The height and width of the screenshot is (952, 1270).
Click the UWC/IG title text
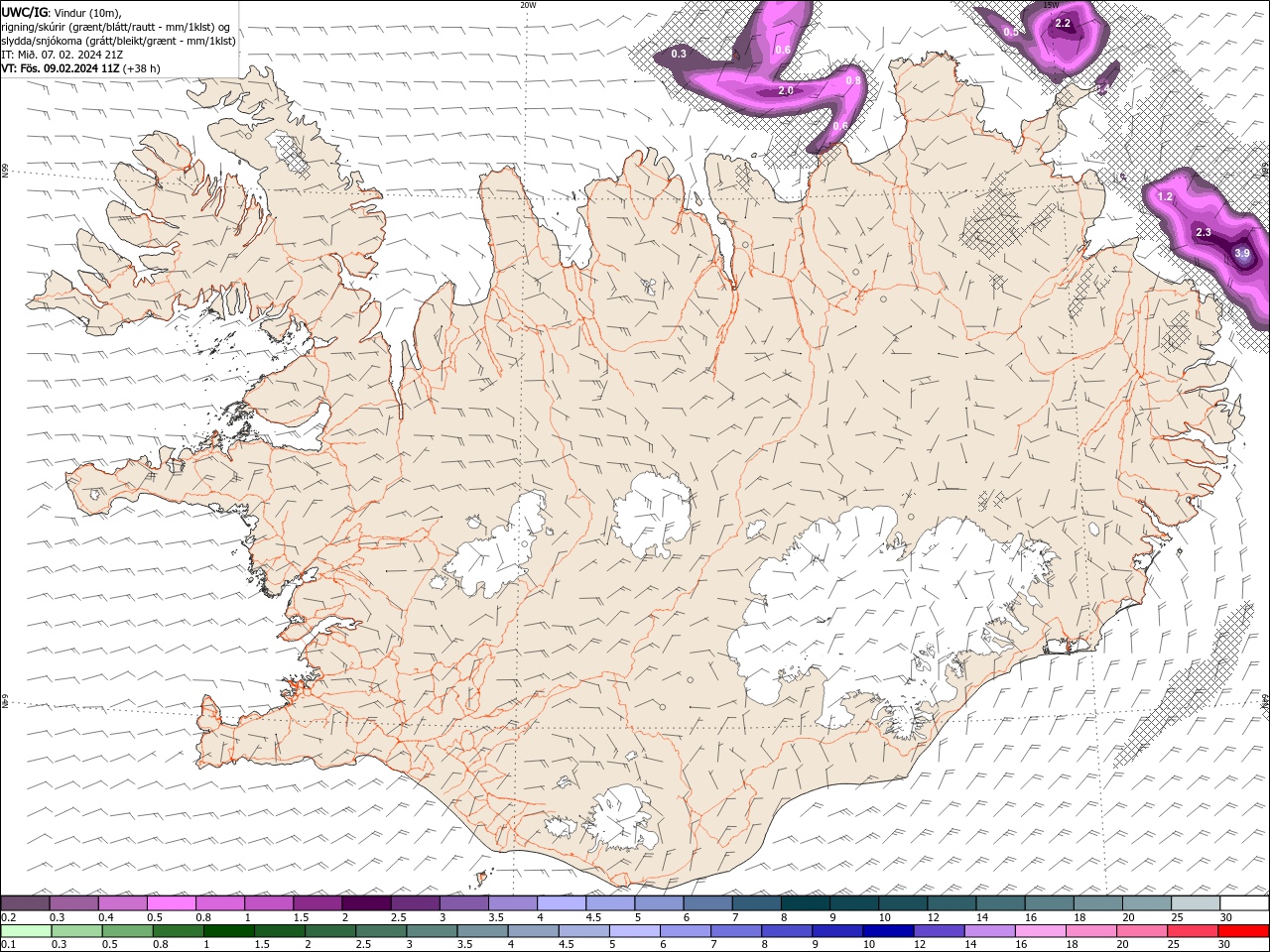pyautogui.click(x=25, y=11)
